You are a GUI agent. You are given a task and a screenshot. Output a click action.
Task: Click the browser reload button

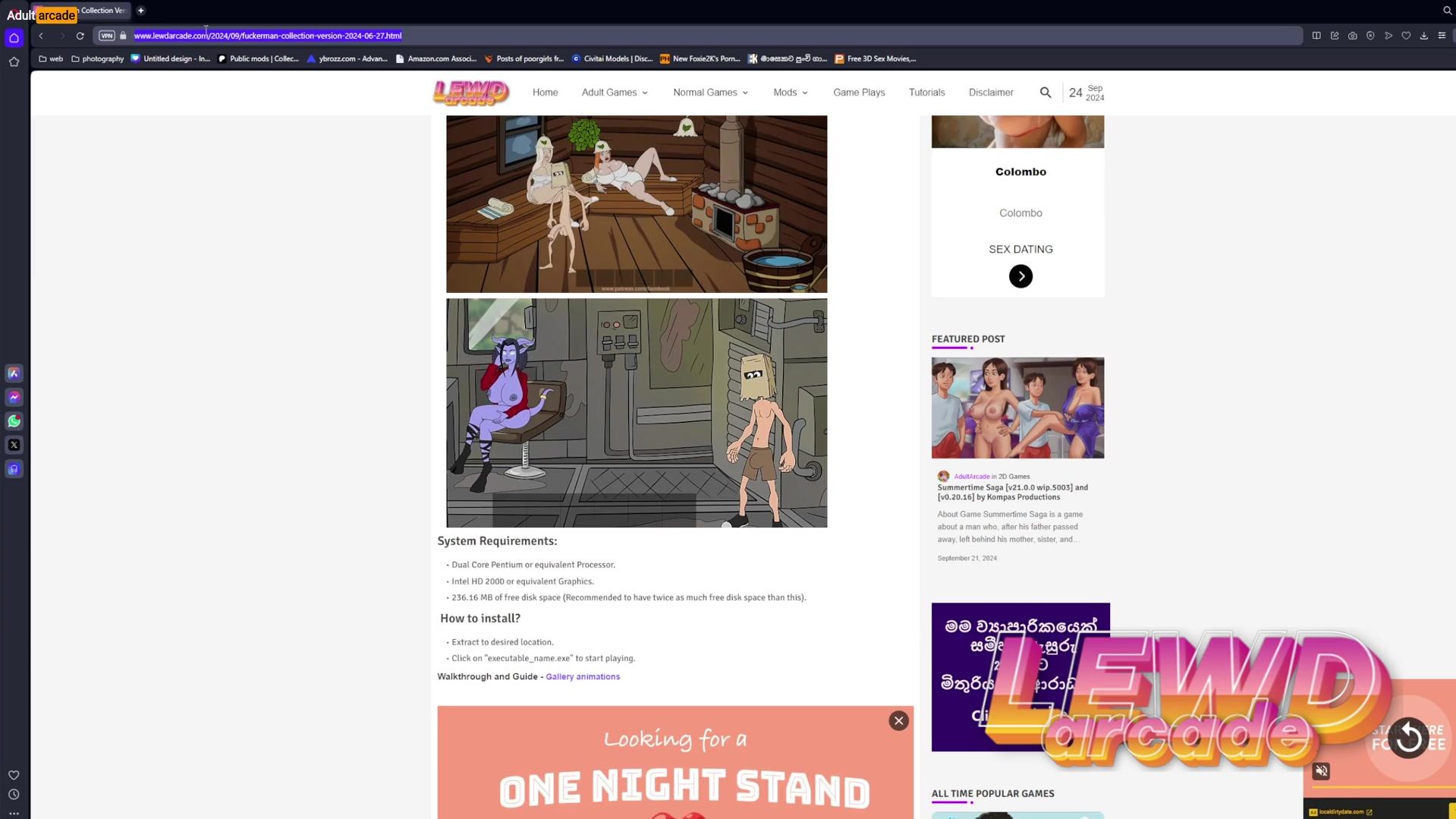pos(80,36)
